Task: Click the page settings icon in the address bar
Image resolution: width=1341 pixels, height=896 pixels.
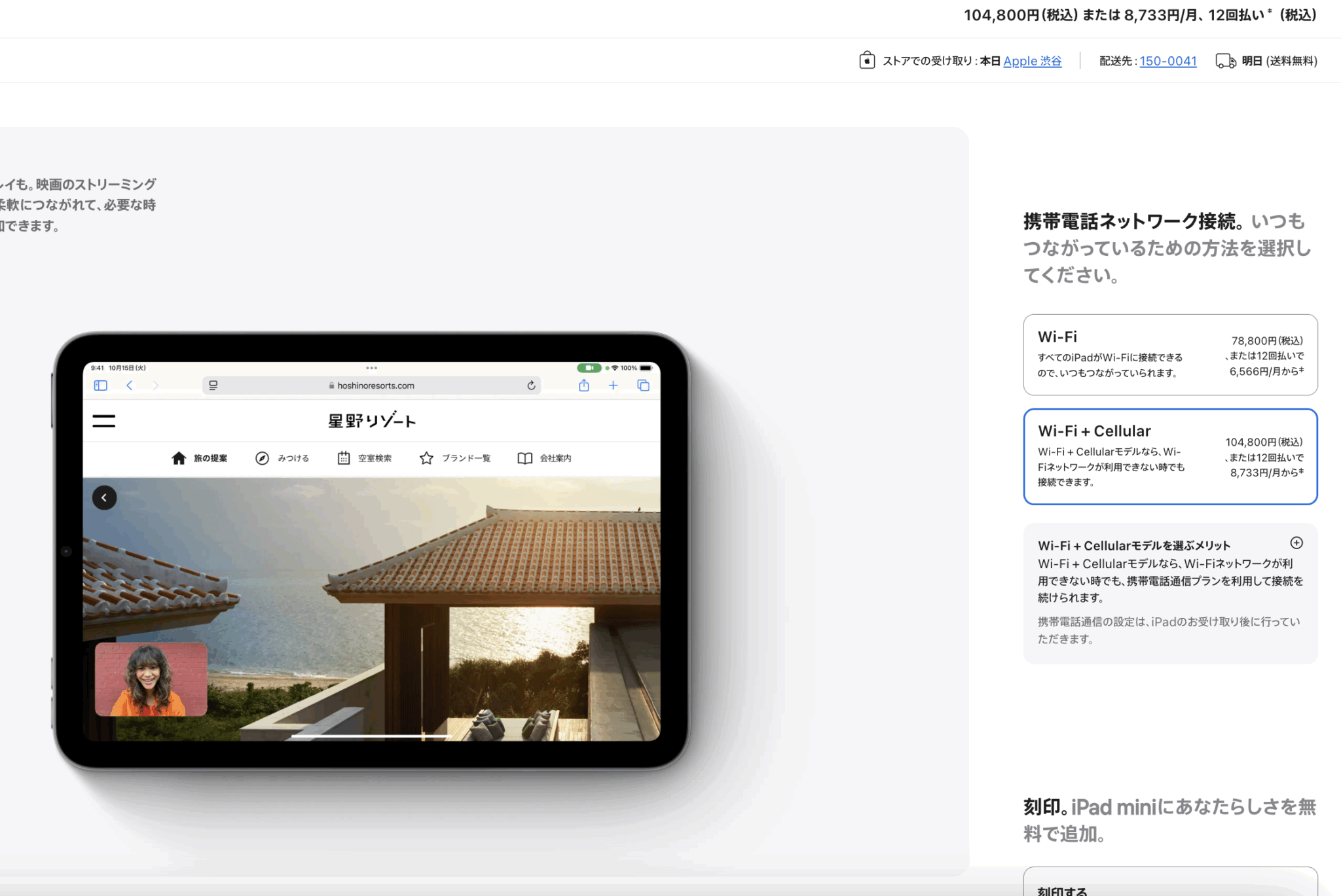Action: 213,385
